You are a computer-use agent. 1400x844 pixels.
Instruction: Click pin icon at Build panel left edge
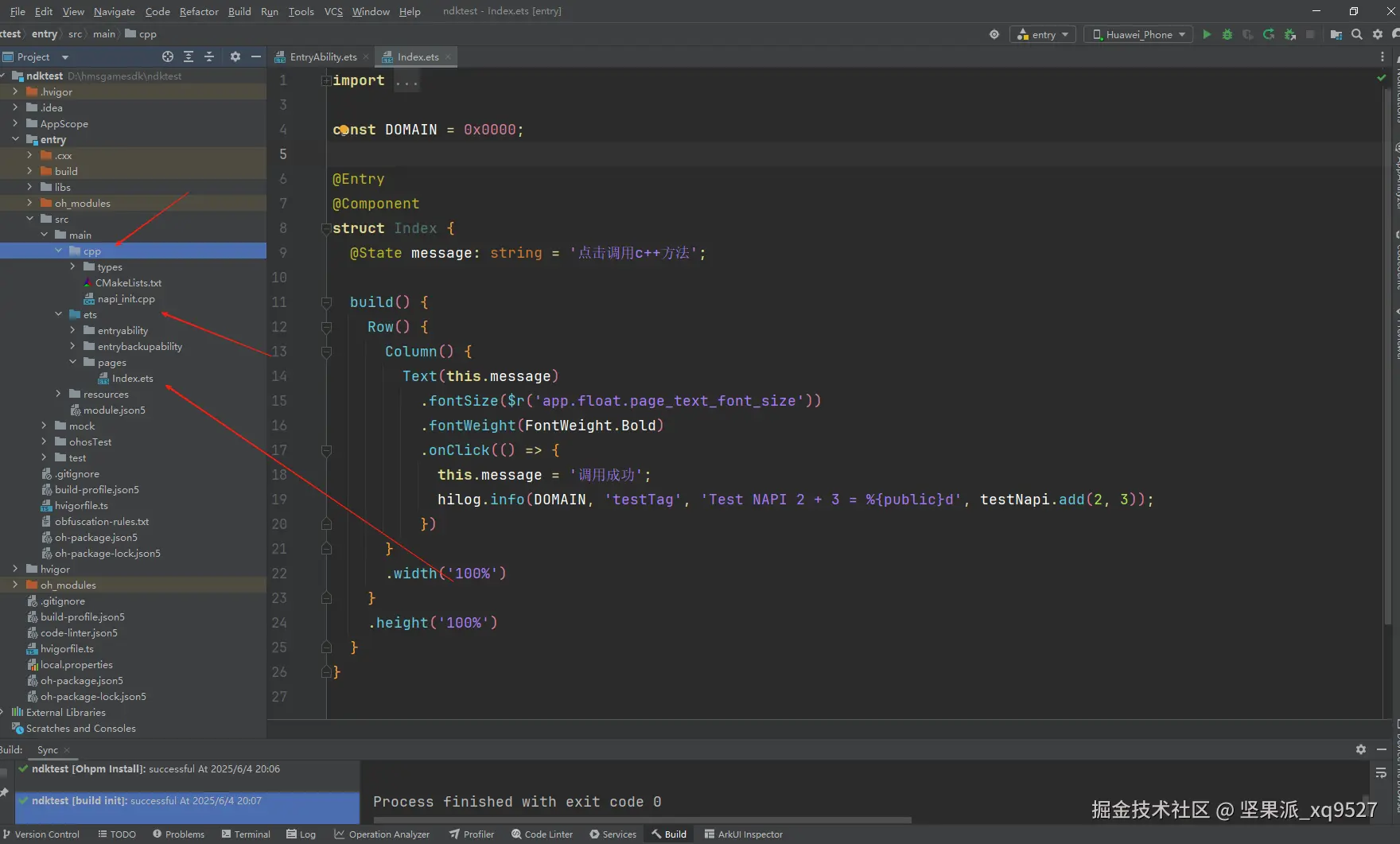(x=4, y=792)
